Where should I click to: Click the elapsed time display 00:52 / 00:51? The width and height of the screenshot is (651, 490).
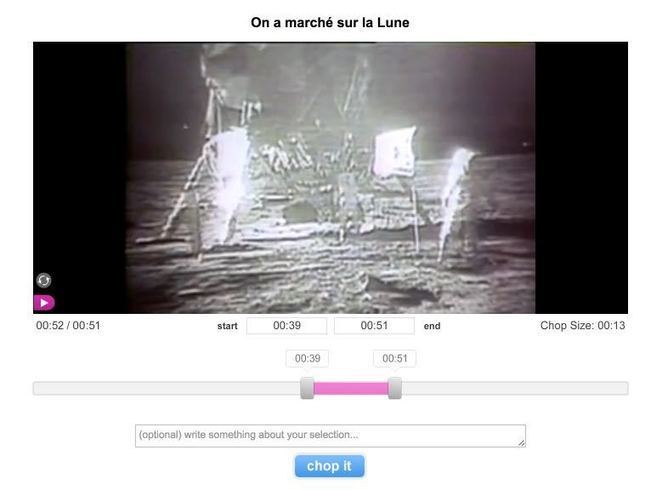click(x=68, y=326)
